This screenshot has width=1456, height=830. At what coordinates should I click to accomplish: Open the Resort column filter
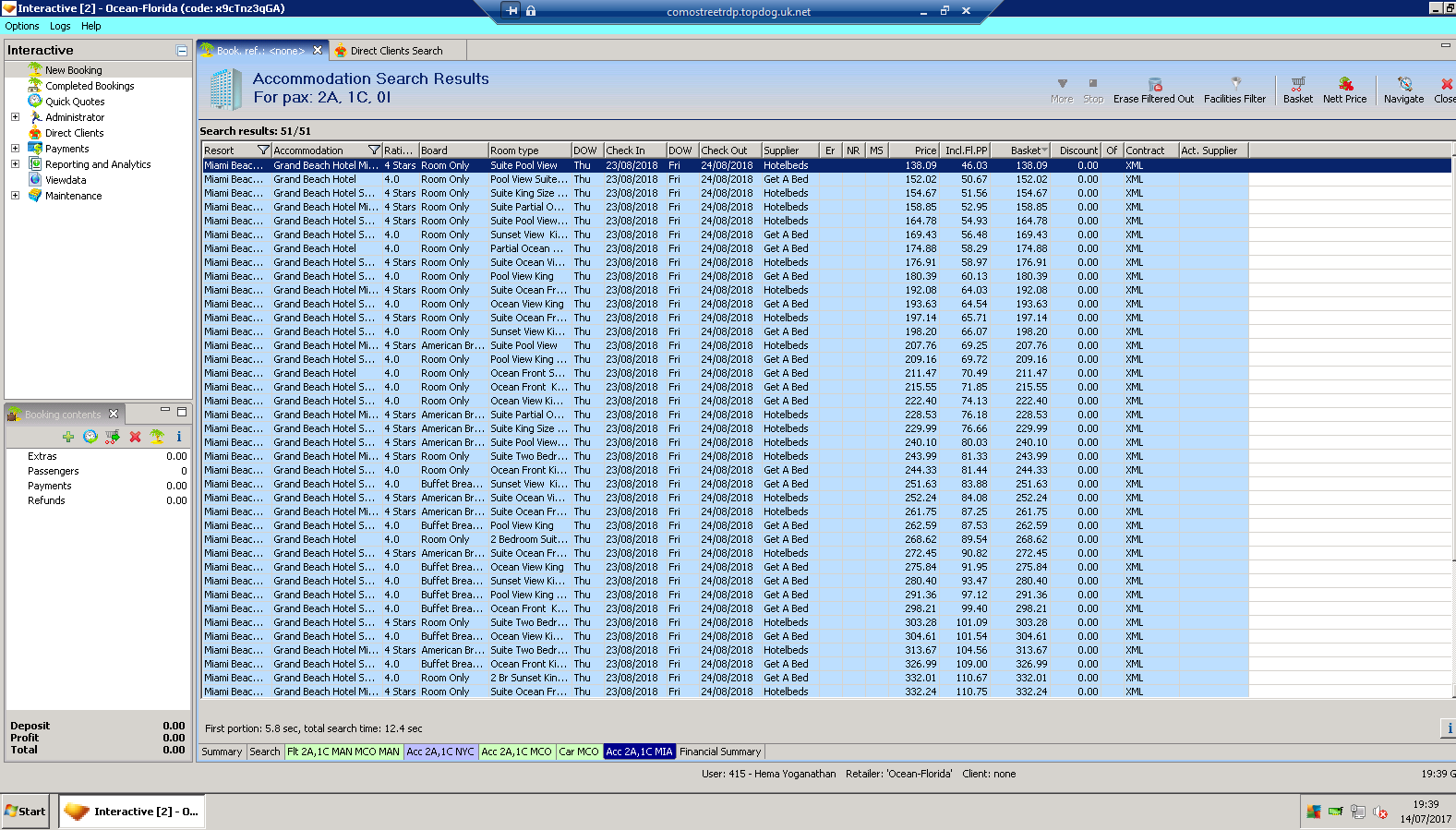point(263,150)
